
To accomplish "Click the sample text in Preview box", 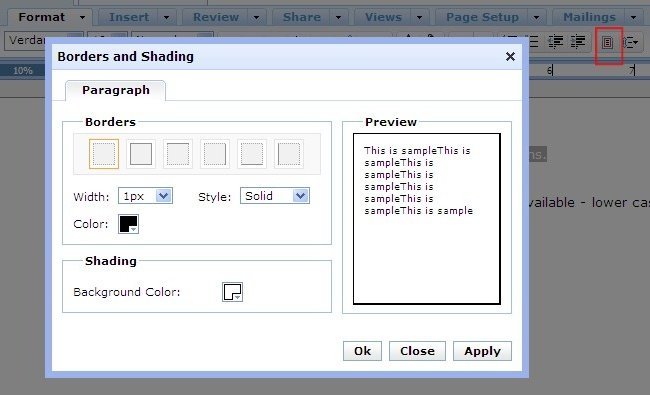I will coord(418,181).
